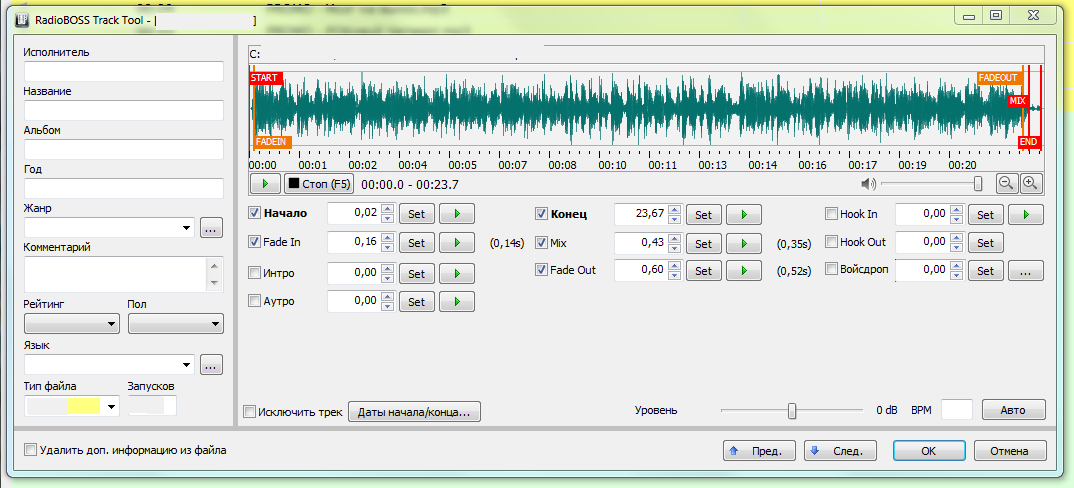Browse for a Войсдроп file via ellipsis button
Image resolution: width=1074 pixels, height=488 pixels.
pyautogui.click(x=1025, y=271)
